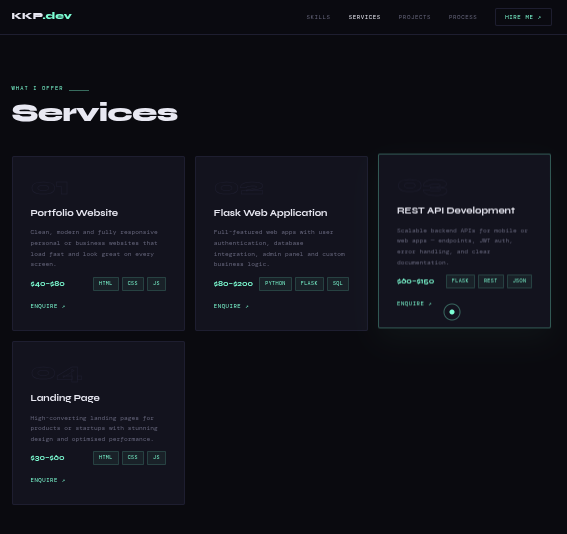Enquire about Landing Page service

click(48, 480)
